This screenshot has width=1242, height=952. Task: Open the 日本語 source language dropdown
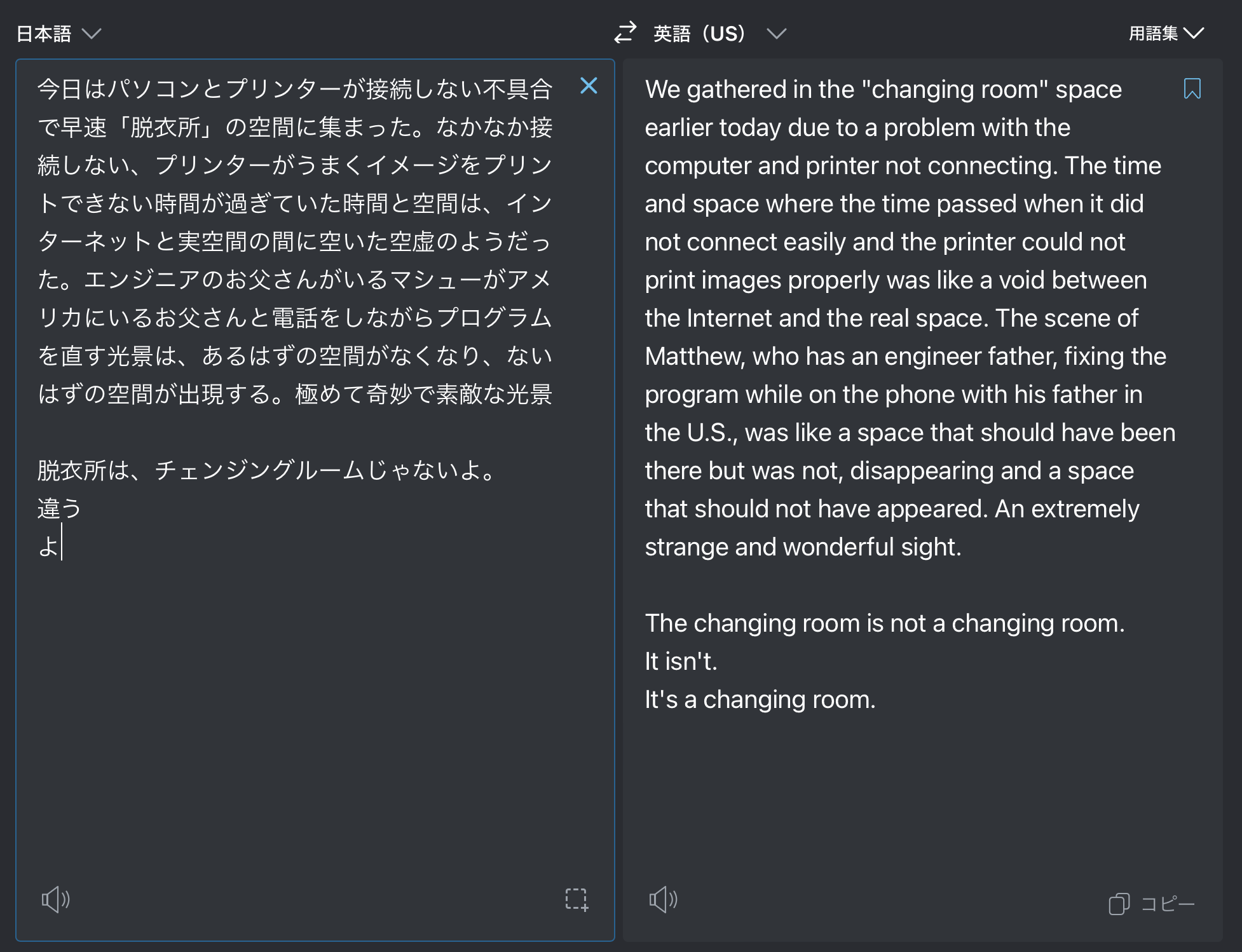pyautogui.click(x=44, y=33)
